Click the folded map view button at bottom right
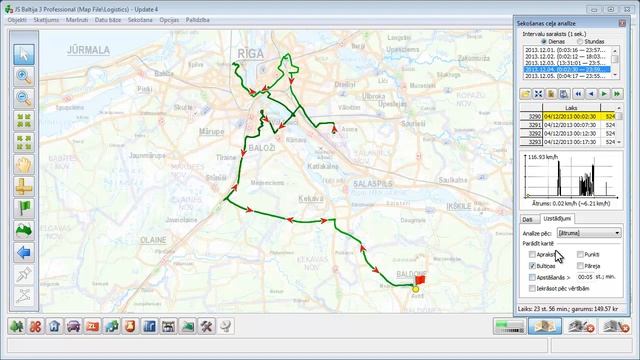Screen dimensions: 640x360 [x=544, y=327]
